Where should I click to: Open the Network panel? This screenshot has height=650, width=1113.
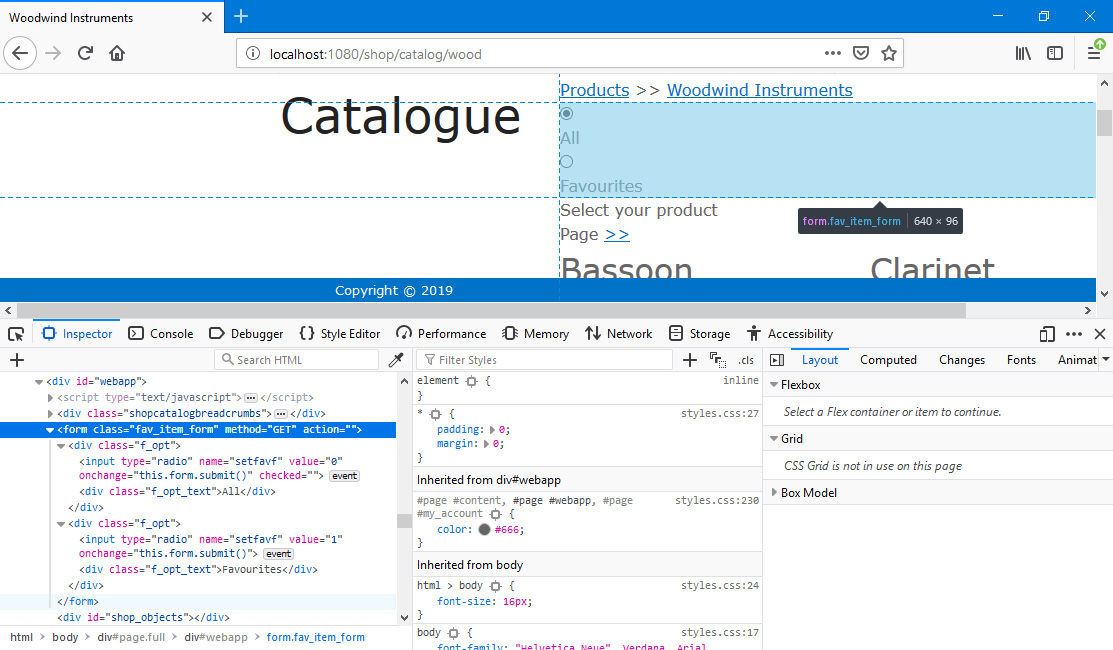tap(619, 334)
